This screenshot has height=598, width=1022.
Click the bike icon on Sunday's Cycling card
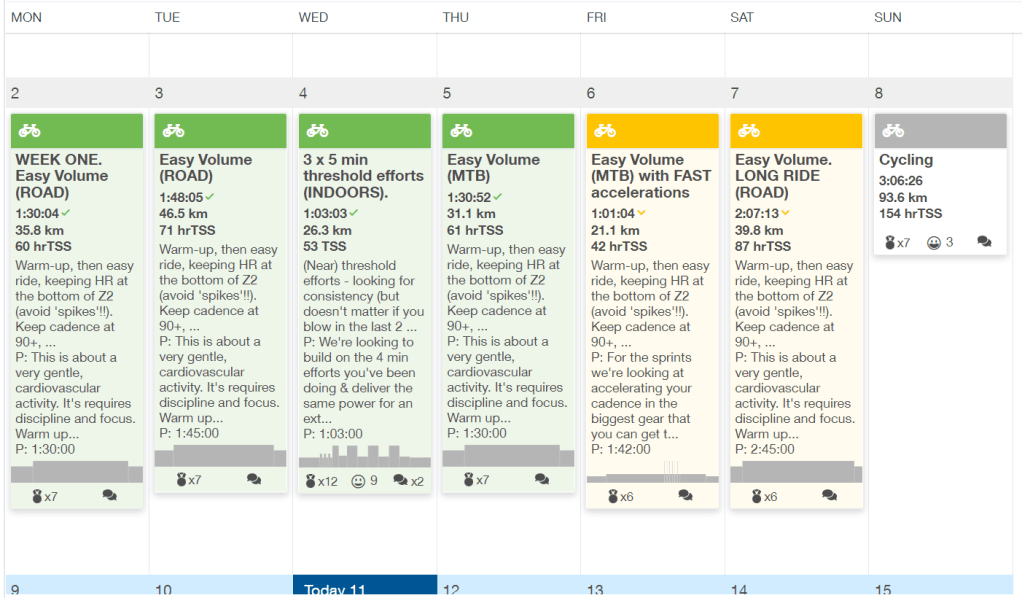coord(893,131)
